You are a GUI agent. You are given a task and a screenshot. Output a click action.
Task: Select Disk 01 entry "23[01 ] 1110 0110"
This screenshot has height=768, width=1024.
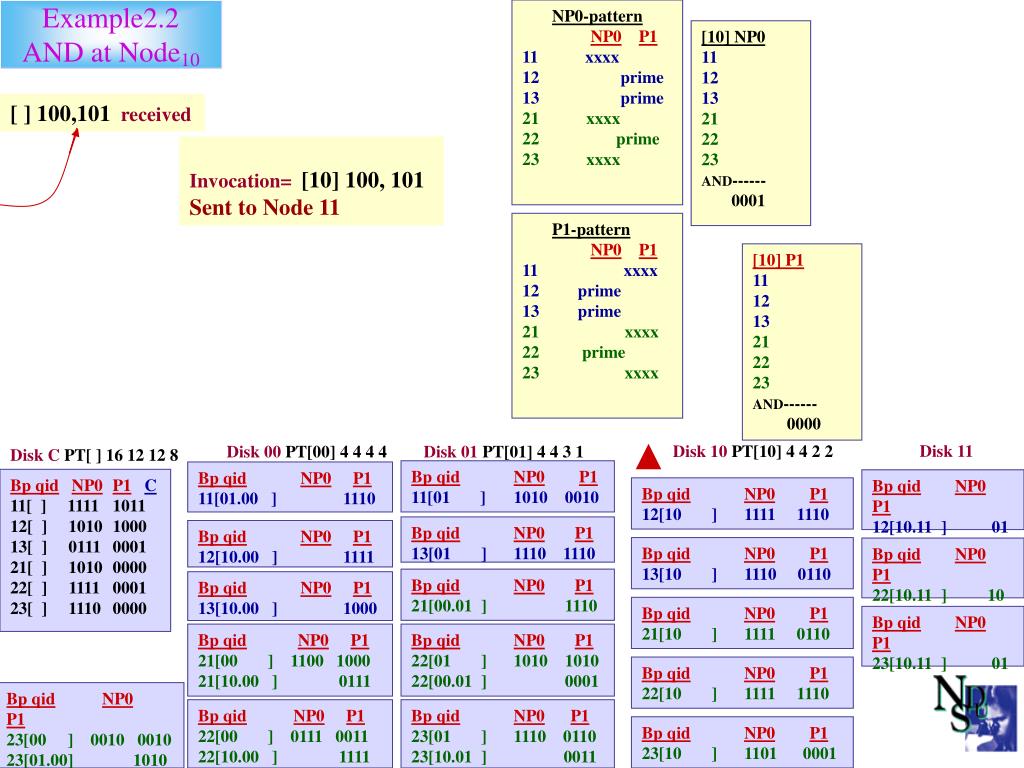point(504,737)
